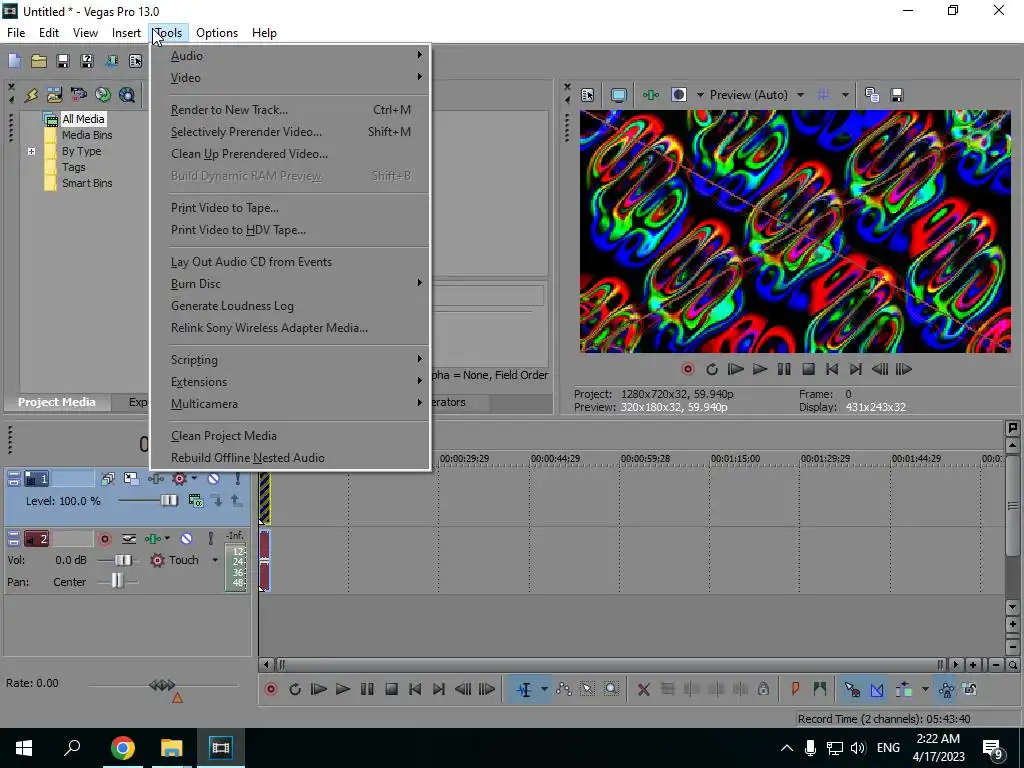The width and height of the screenshot is (1024, 768).
Task: Toggle Mute on video track 1
Action: click(213, 479)
